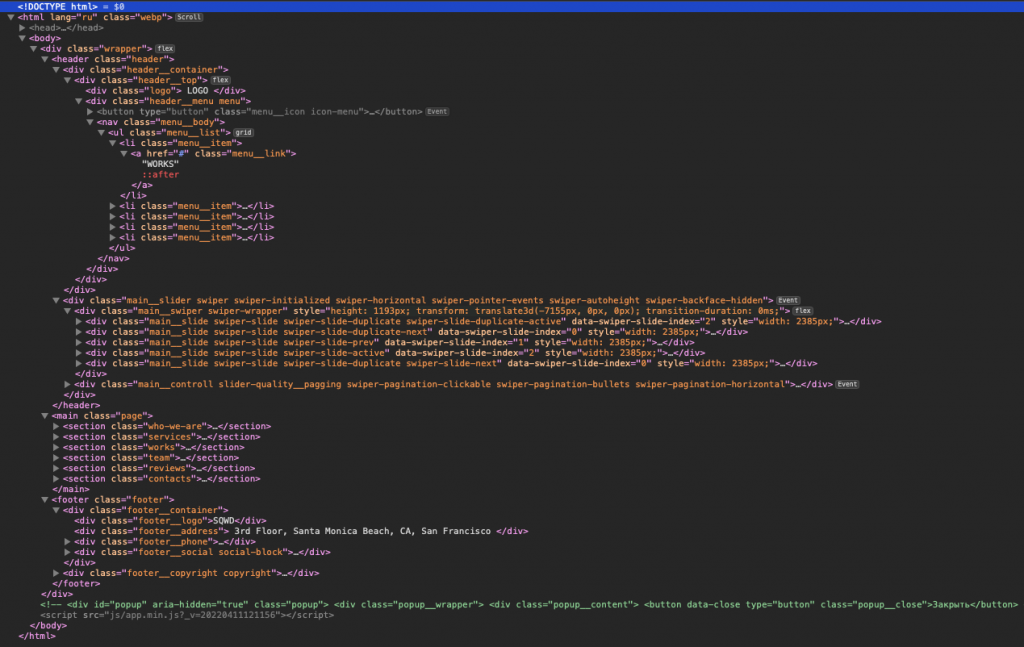Collapse the header__top div
Image resolution: width=1024 pixels, height=647 pixels.
pos(67,80)
